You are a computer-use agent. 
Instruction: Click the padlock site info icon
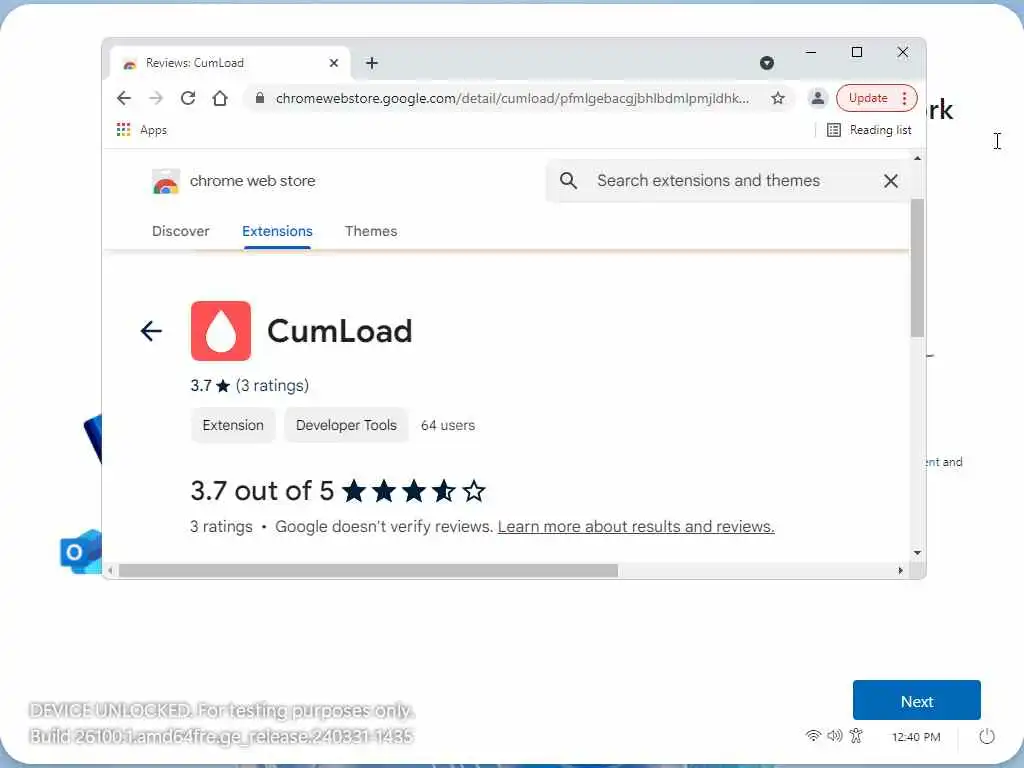coord(260,98)
